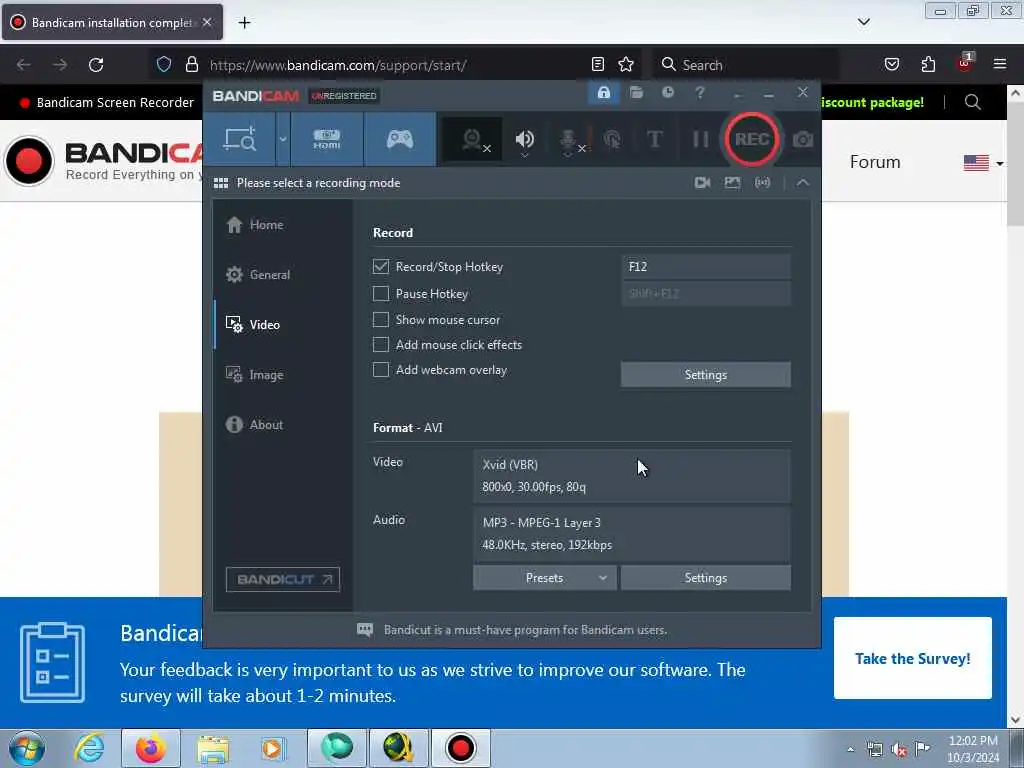This screenshot has width=1024, height=768.
Task: Bookmark page with the star icon
Action: 626,64
